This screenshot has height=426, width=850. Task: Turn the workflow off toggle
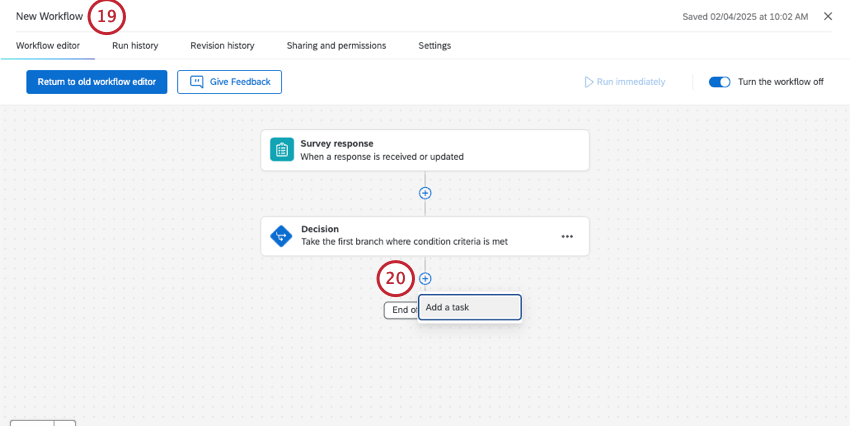point(719,82)
